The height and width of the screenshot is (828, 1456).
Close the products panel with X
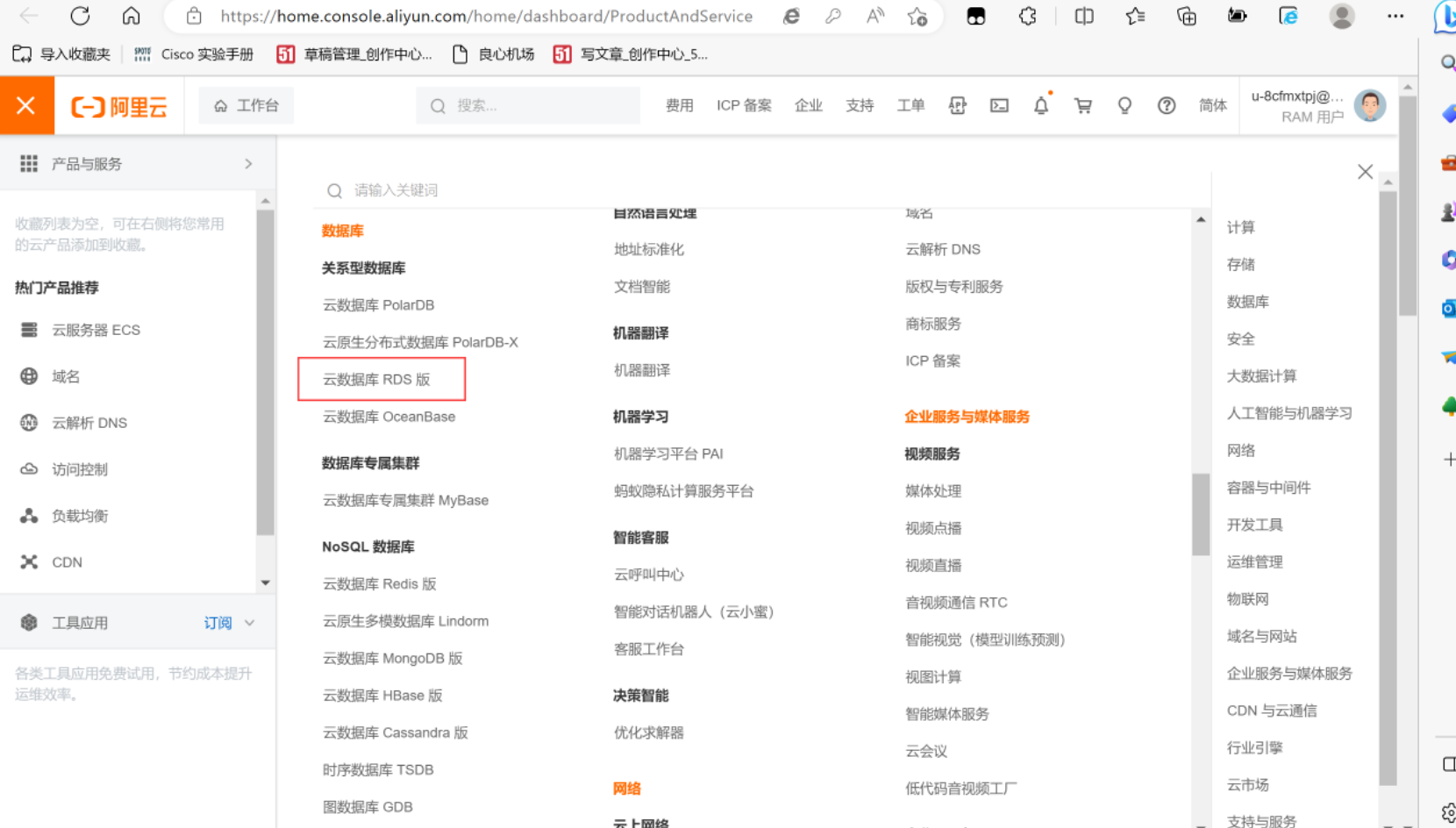coord(1365,172)
